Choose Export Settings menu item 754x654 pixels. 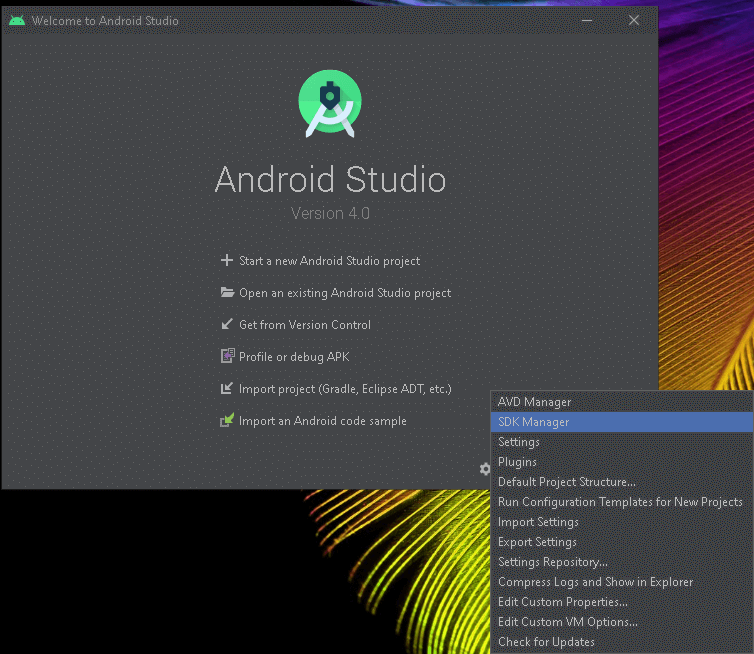click(622, 542)
